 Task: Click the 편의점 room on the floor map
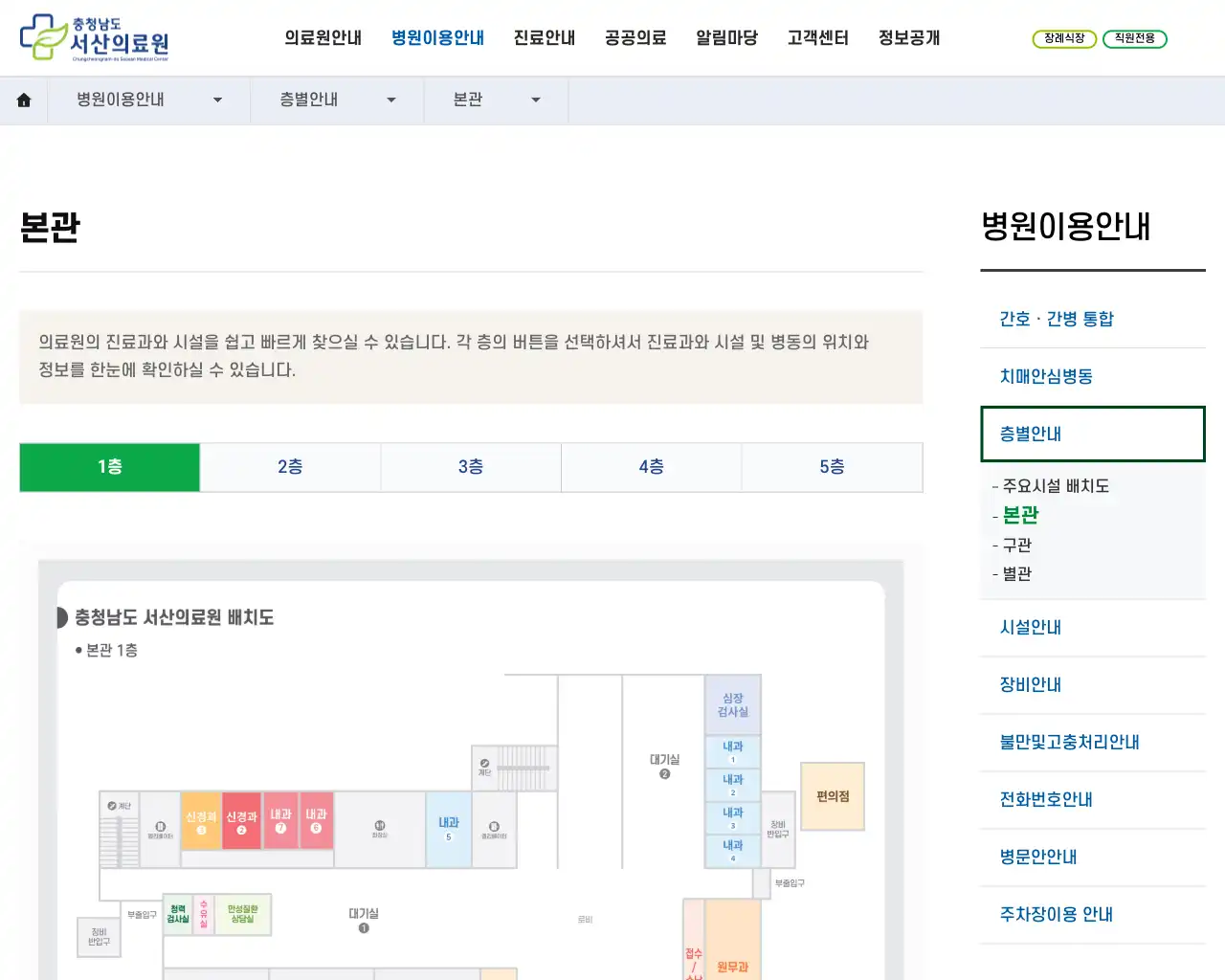point(831,797)
